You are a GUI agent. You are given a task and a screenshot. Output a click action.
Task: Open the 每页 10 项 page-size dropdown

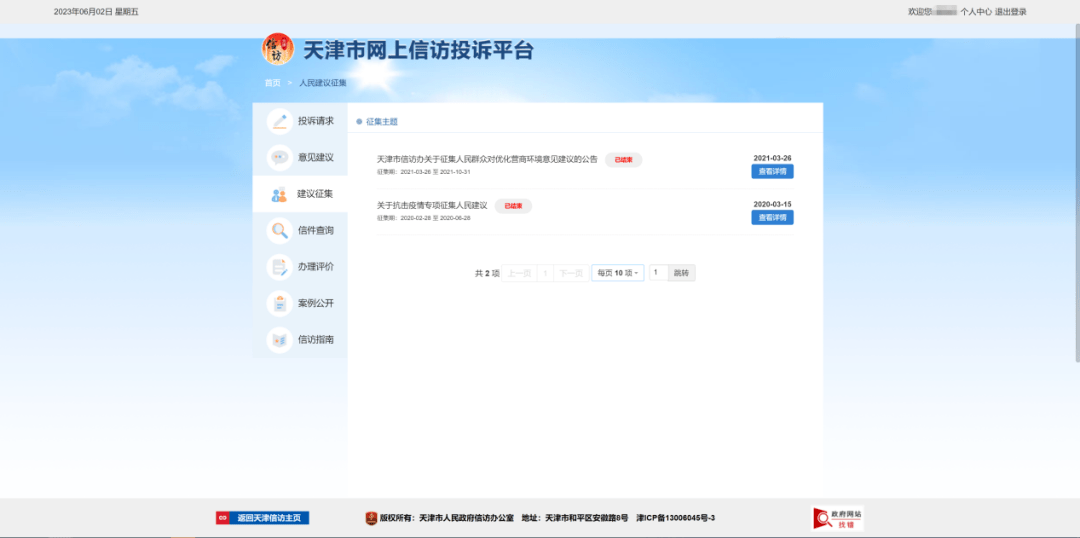point(617,273)
